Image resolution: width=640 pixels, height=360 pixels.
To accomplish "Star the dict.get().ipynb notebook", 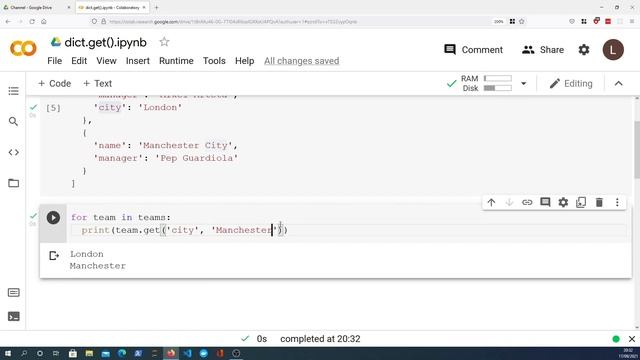I will point(164,42).
